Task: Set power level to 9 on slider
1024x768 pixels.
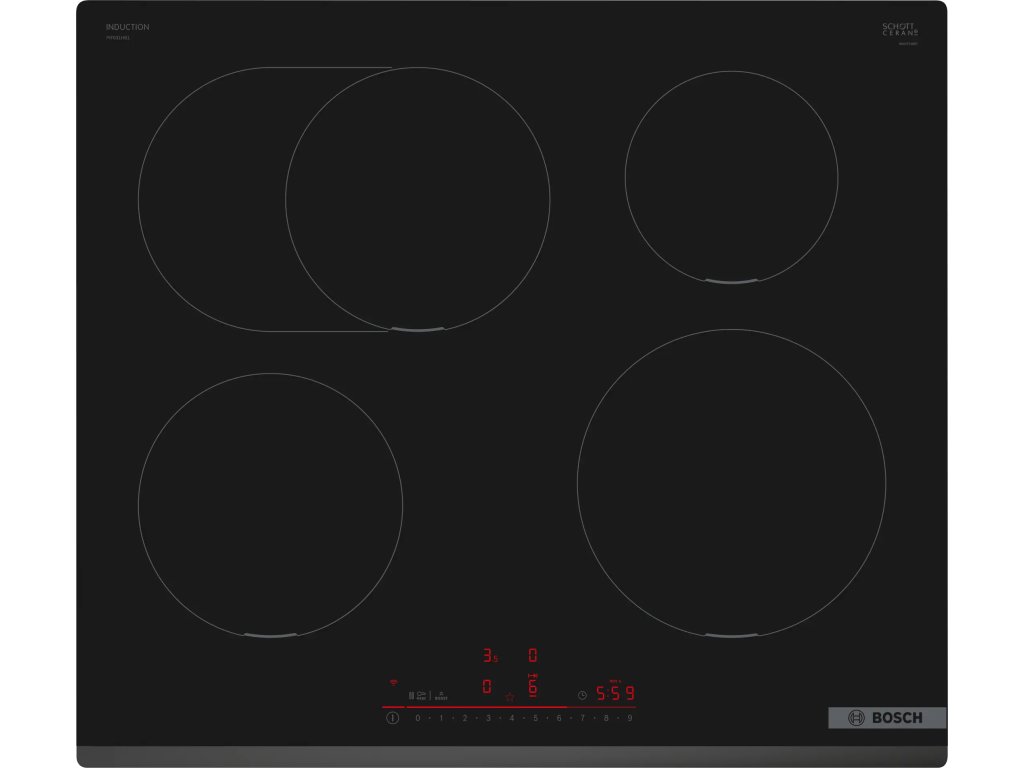Action: [630, 718]
